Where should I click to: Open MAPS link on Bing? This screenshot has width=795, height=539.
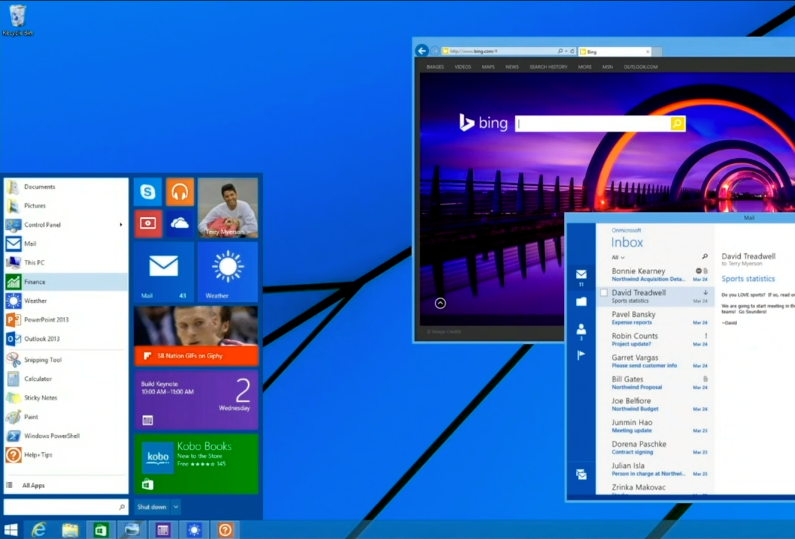click(488, 67)
